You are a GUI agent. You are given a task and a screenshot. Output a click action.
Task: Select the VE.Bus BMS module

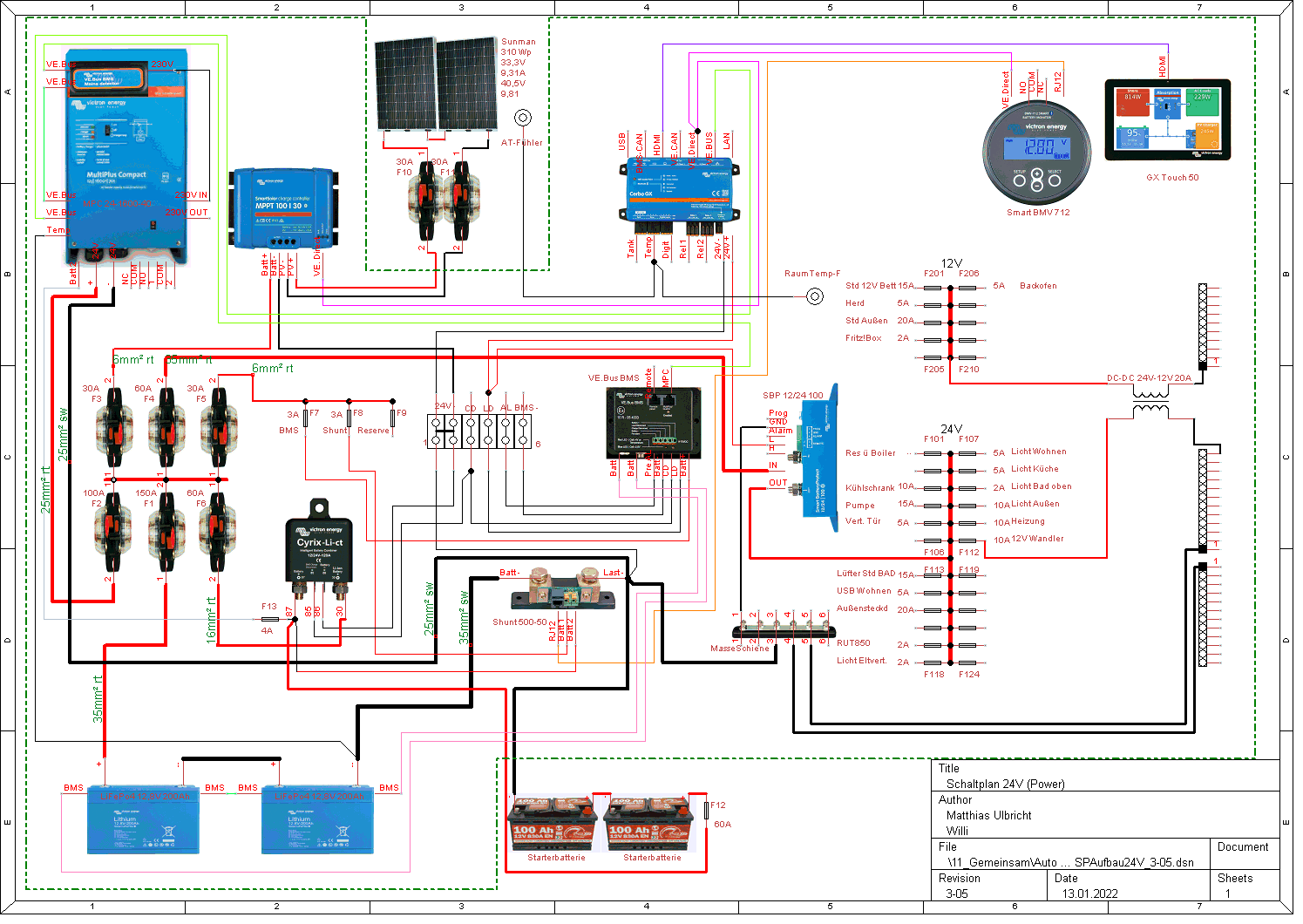pos(653,424)
